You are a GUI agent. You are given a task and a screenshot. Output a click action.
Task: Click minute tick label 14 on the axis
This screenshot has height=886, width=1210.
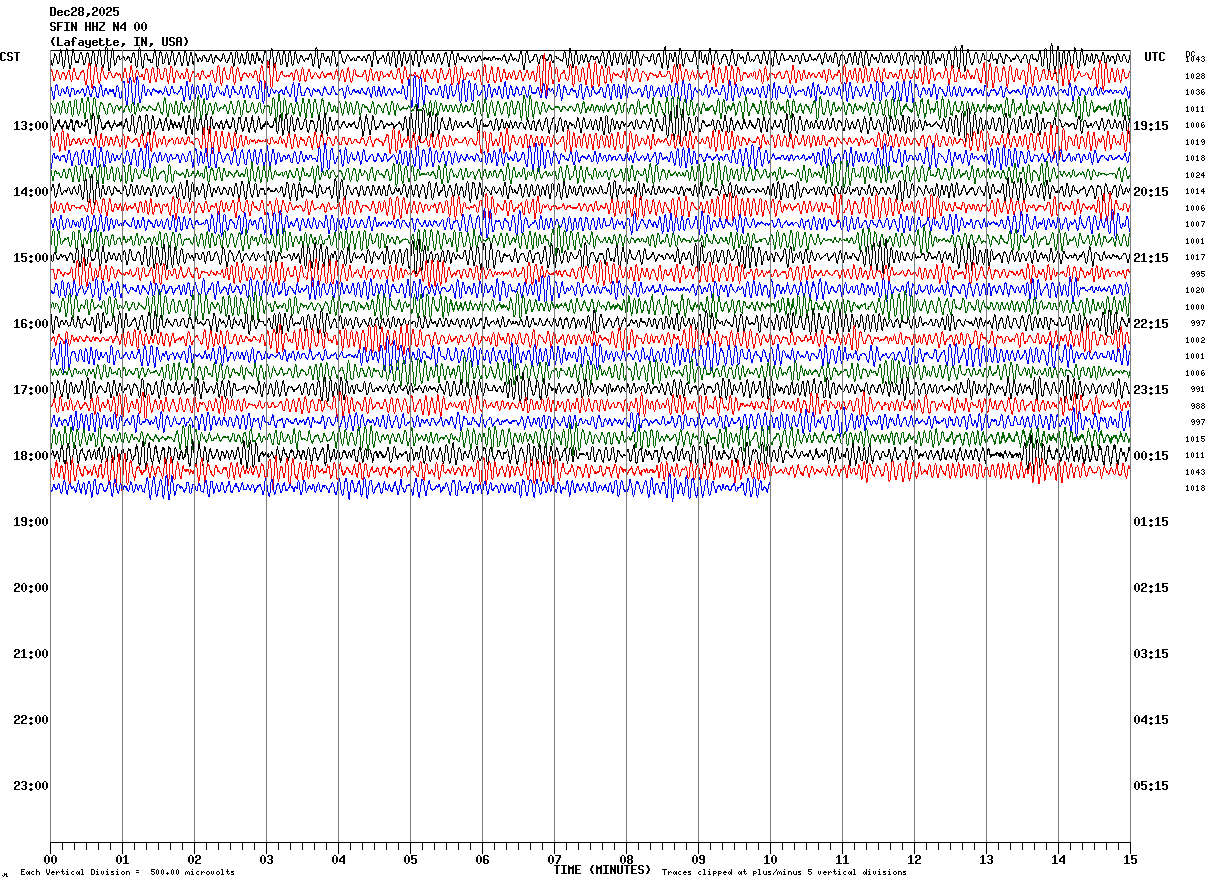tap(1058, 859)
